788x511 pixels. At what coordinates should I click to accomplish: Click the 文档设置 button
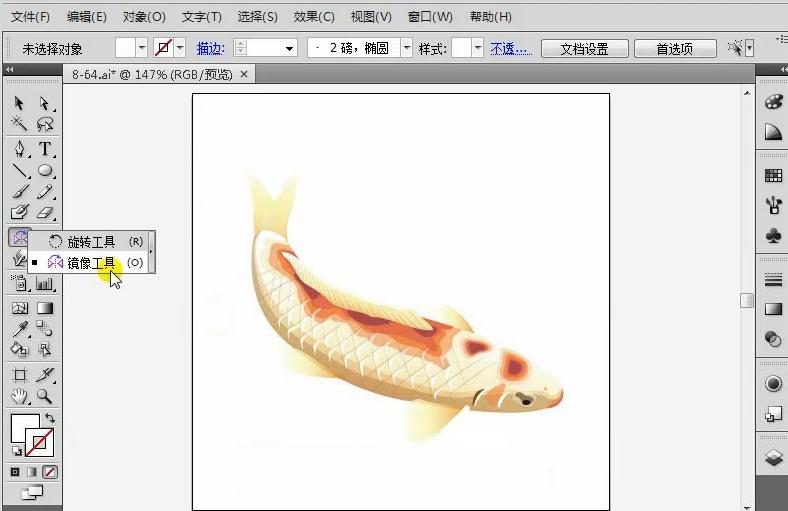[x=585, y=48]
